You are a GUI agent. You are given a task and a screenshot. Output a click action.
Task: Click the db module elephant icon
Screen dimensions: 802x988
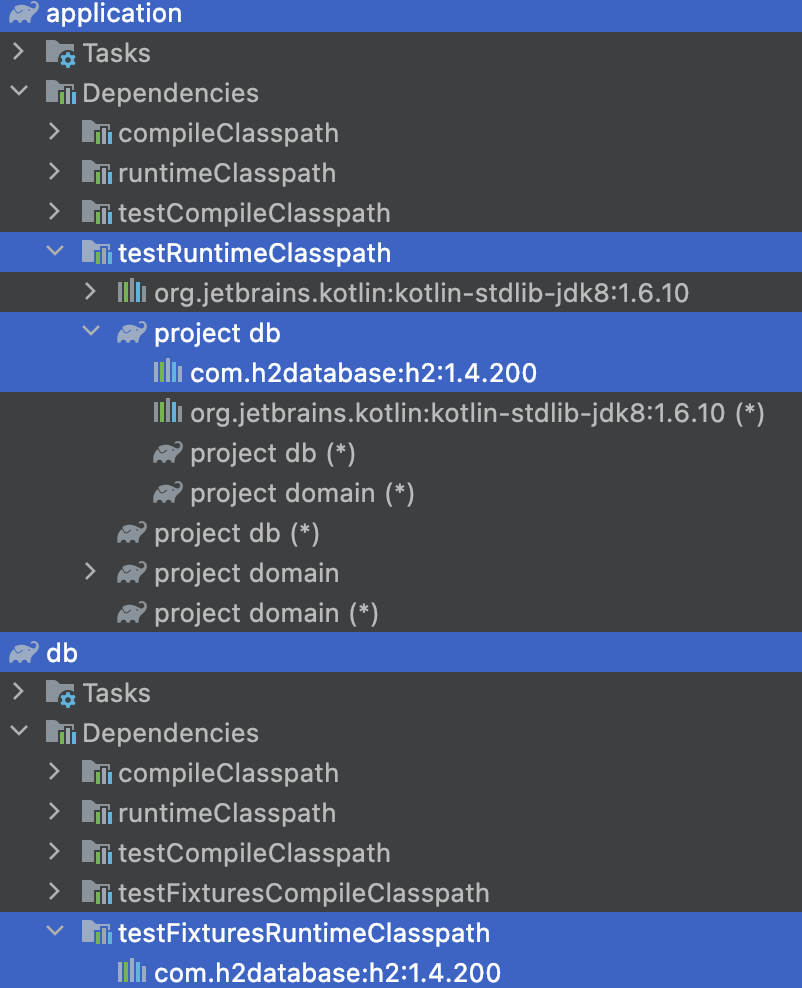click(x=24, y=653)
